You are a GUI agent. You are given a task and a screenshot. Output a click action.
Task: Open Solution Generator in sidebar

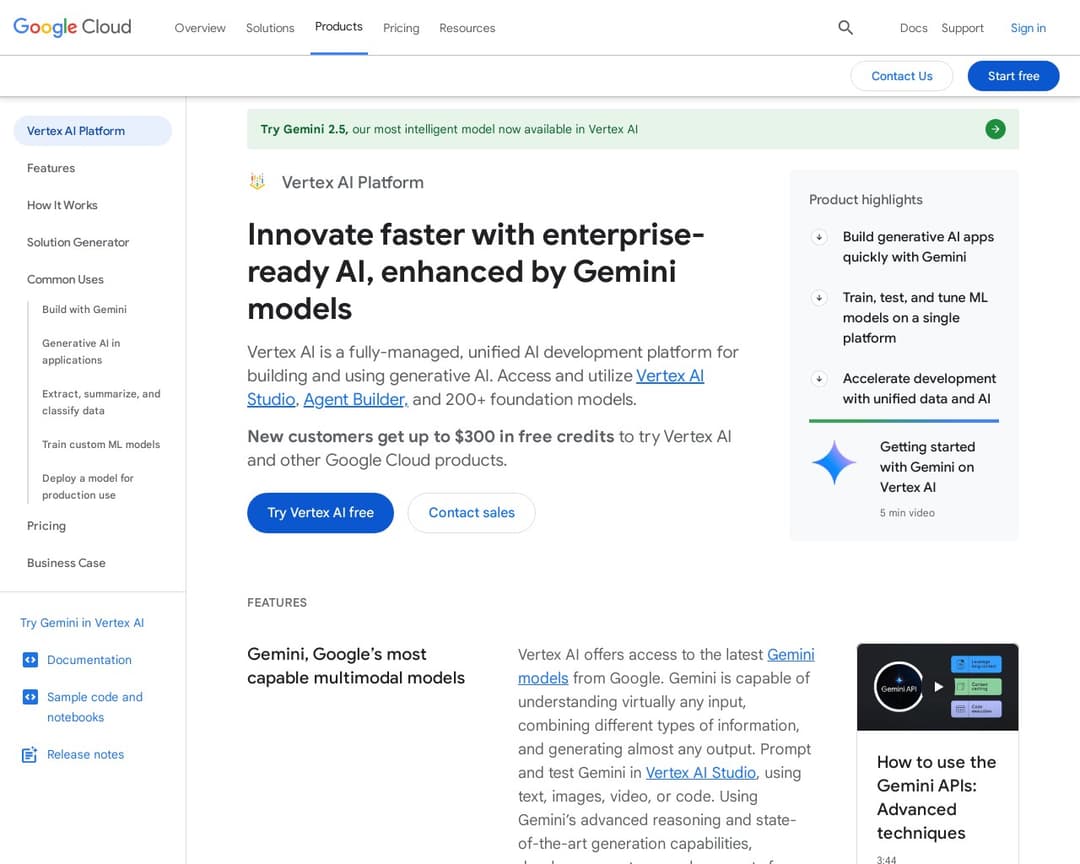pos(78,243)
